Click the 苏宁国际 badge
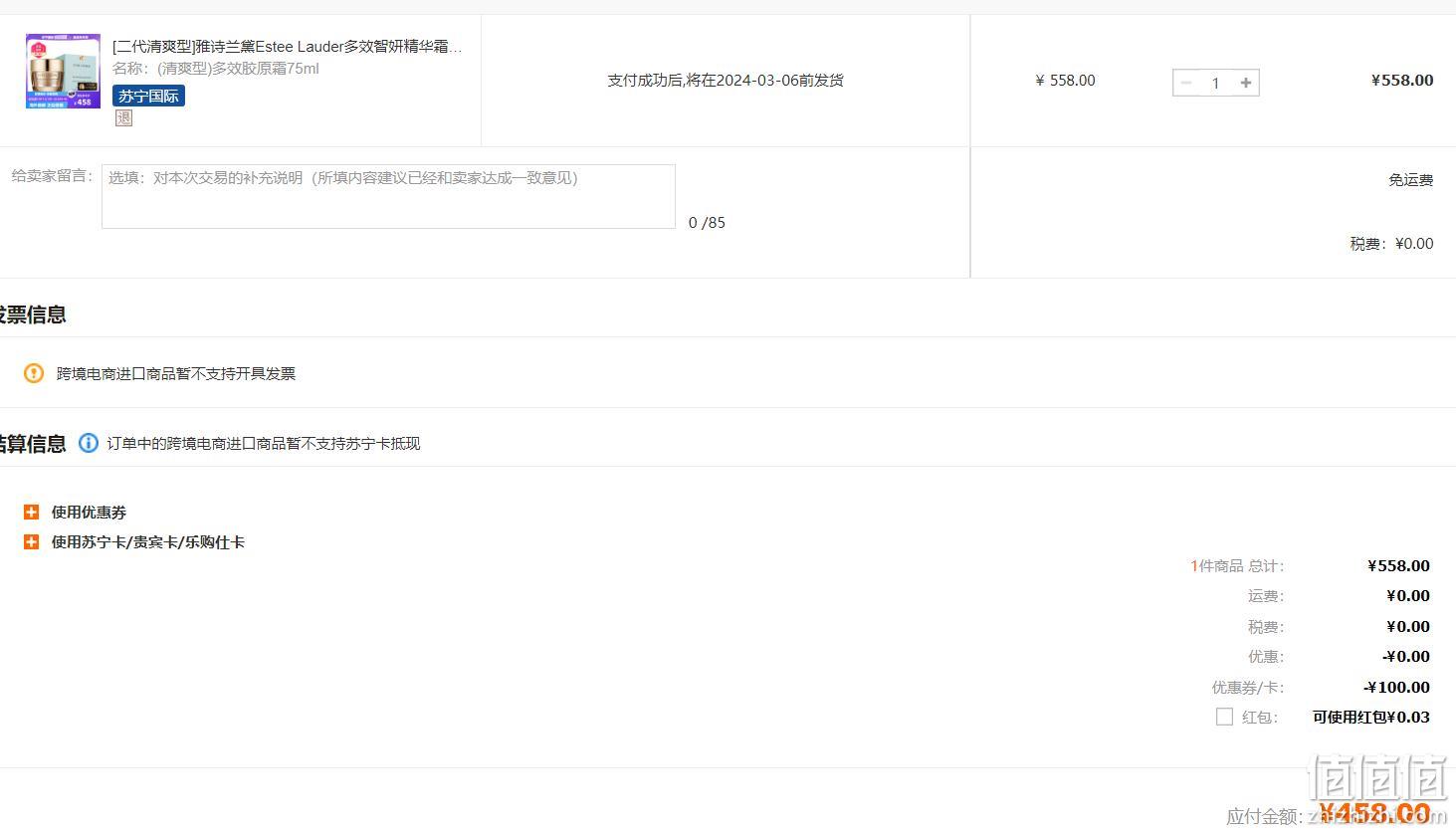The image size is (1456, 833). (148, 96)
